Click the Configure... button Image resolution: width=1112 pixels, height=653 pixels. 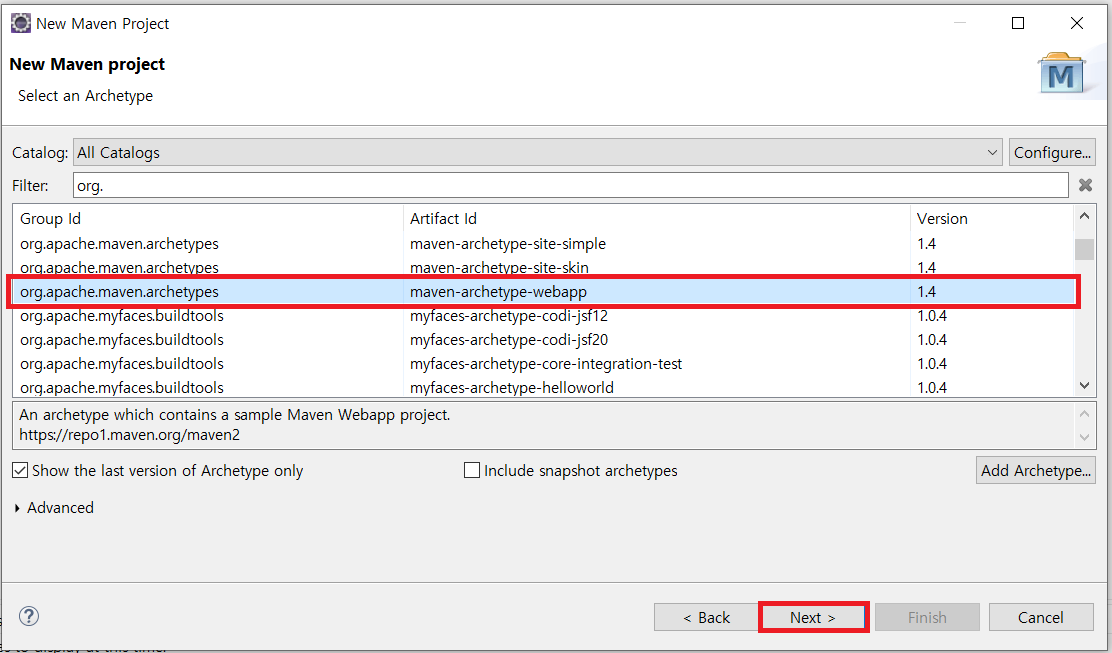(x=1052, y=152)
